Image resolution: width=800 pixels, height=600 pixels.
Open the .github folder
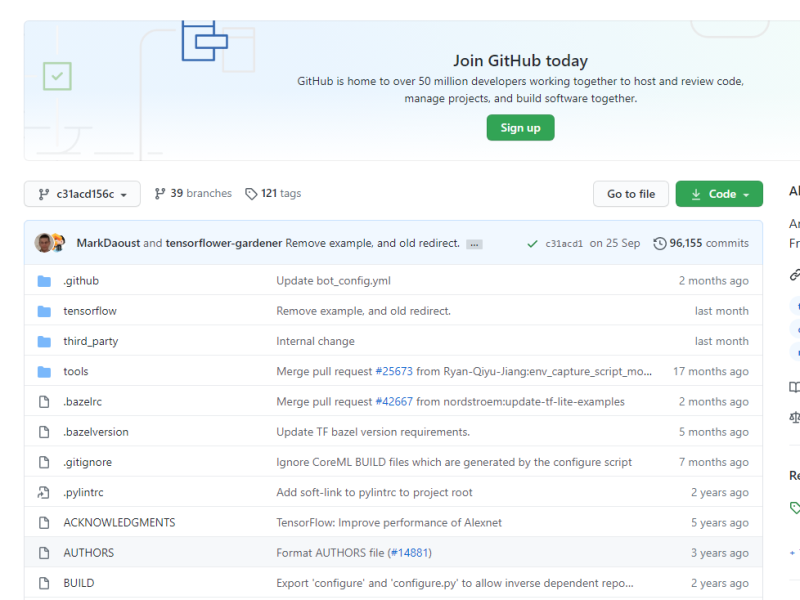81,281
